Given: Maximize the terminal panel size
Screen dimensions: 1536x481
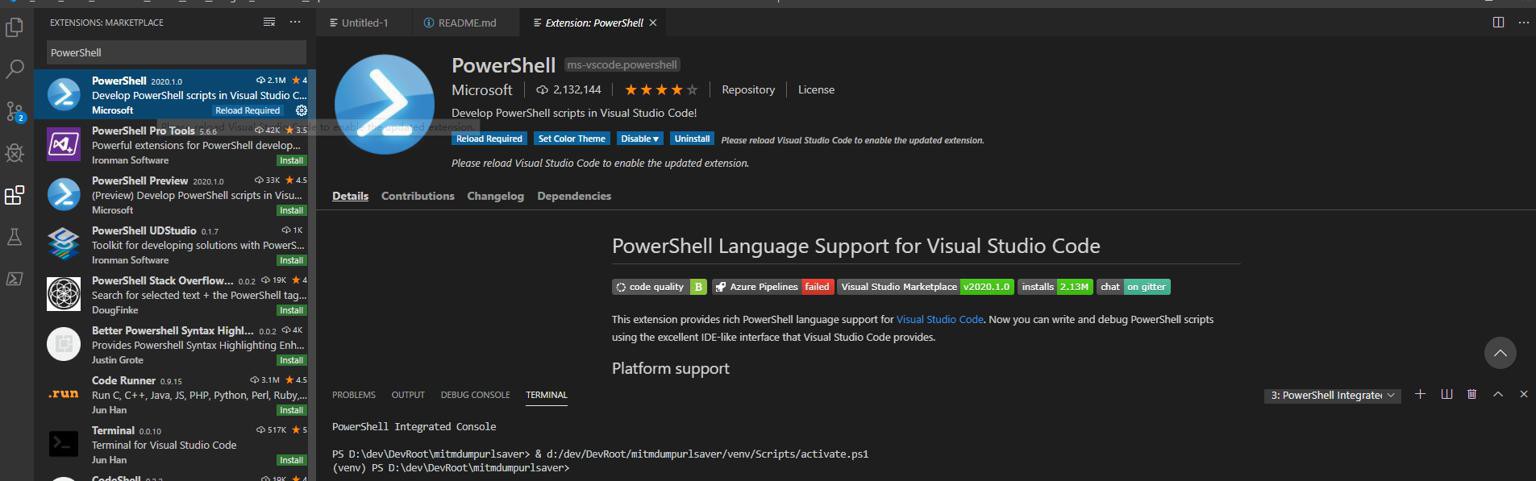Looking at the screenshot, I should [1498, 394].
